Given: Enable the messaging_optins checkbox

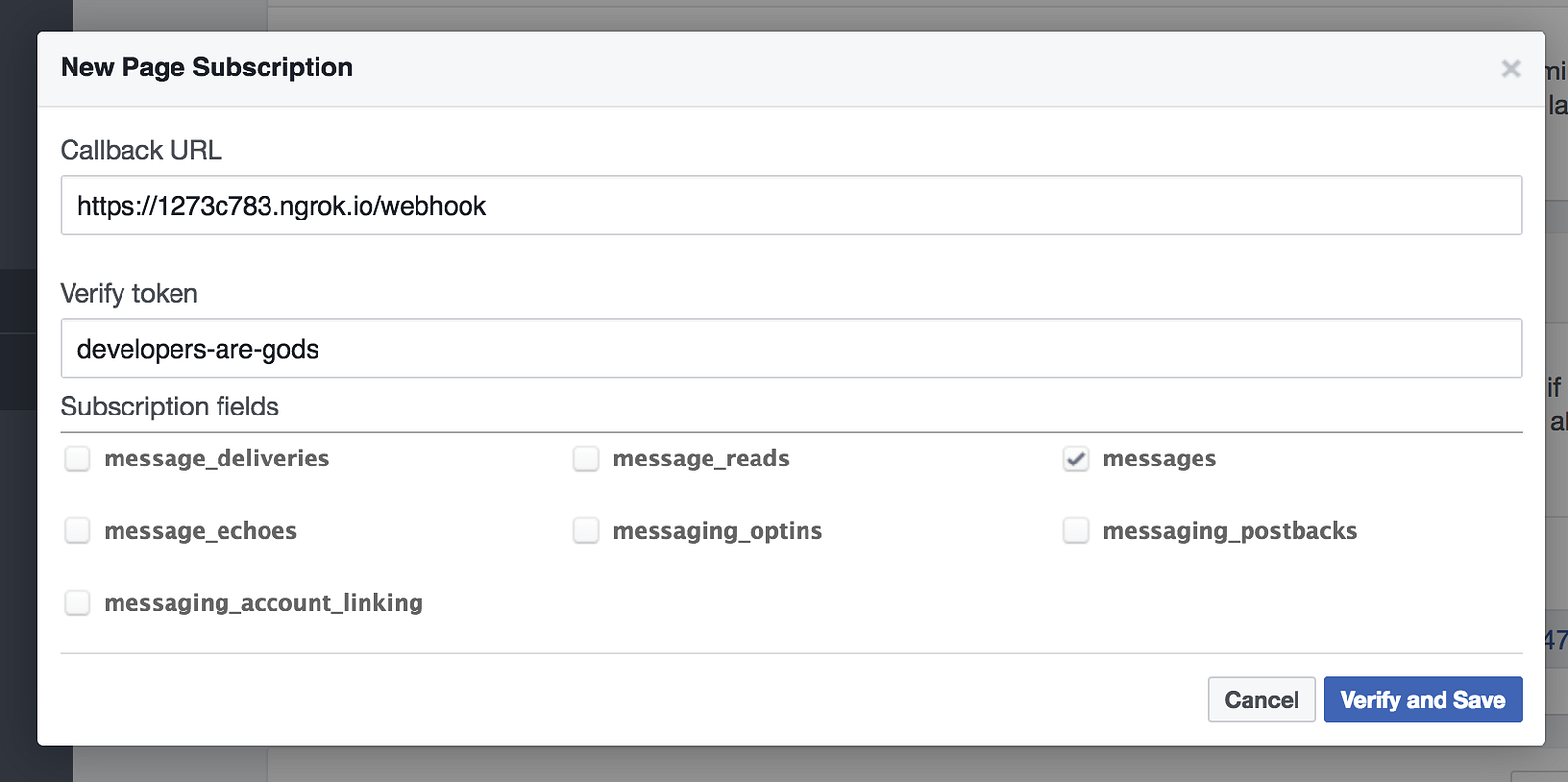Looking at the screenshot, I should 586,531.
